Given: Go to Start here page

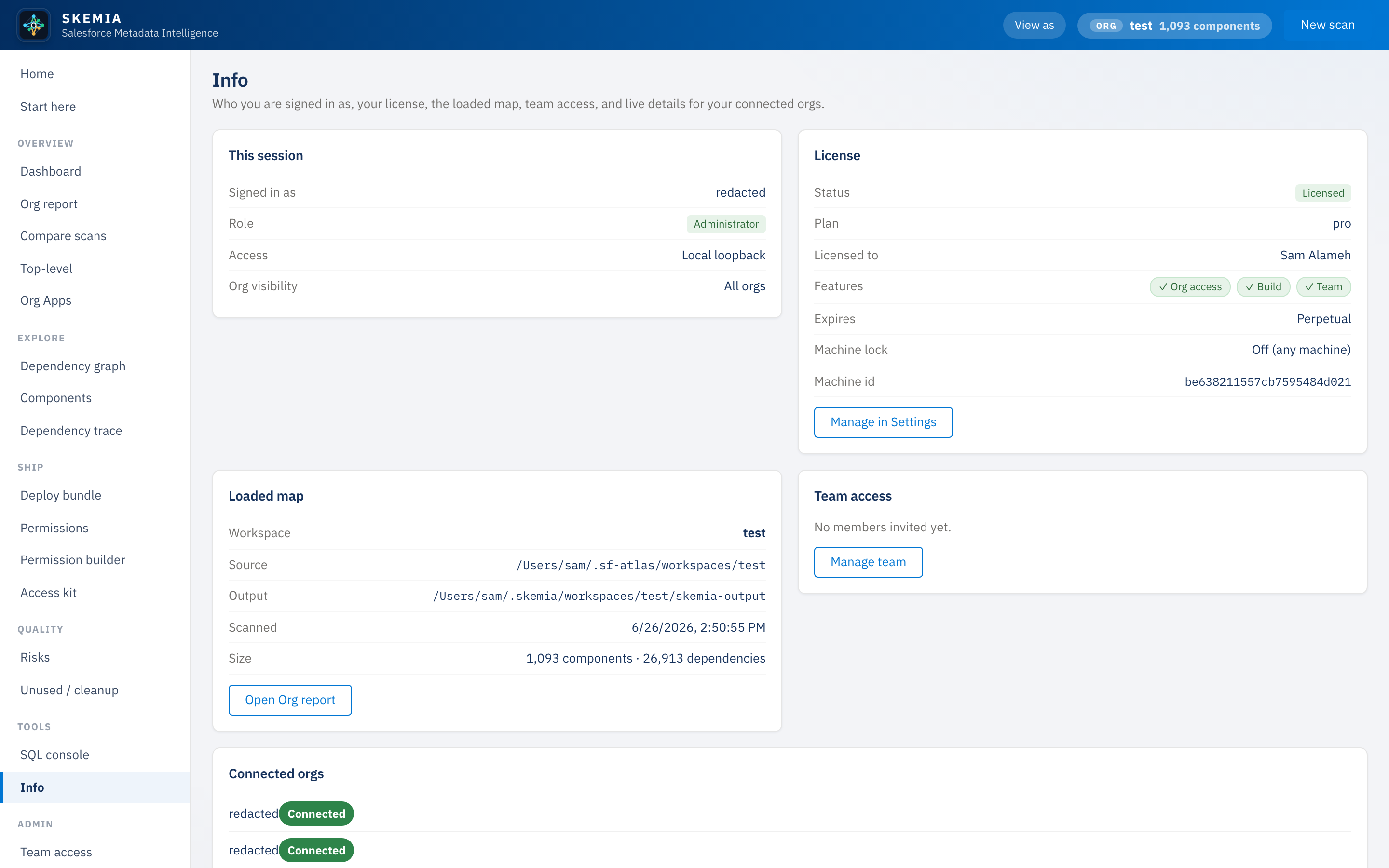Looking at the screenshot, I should [48, 106].
